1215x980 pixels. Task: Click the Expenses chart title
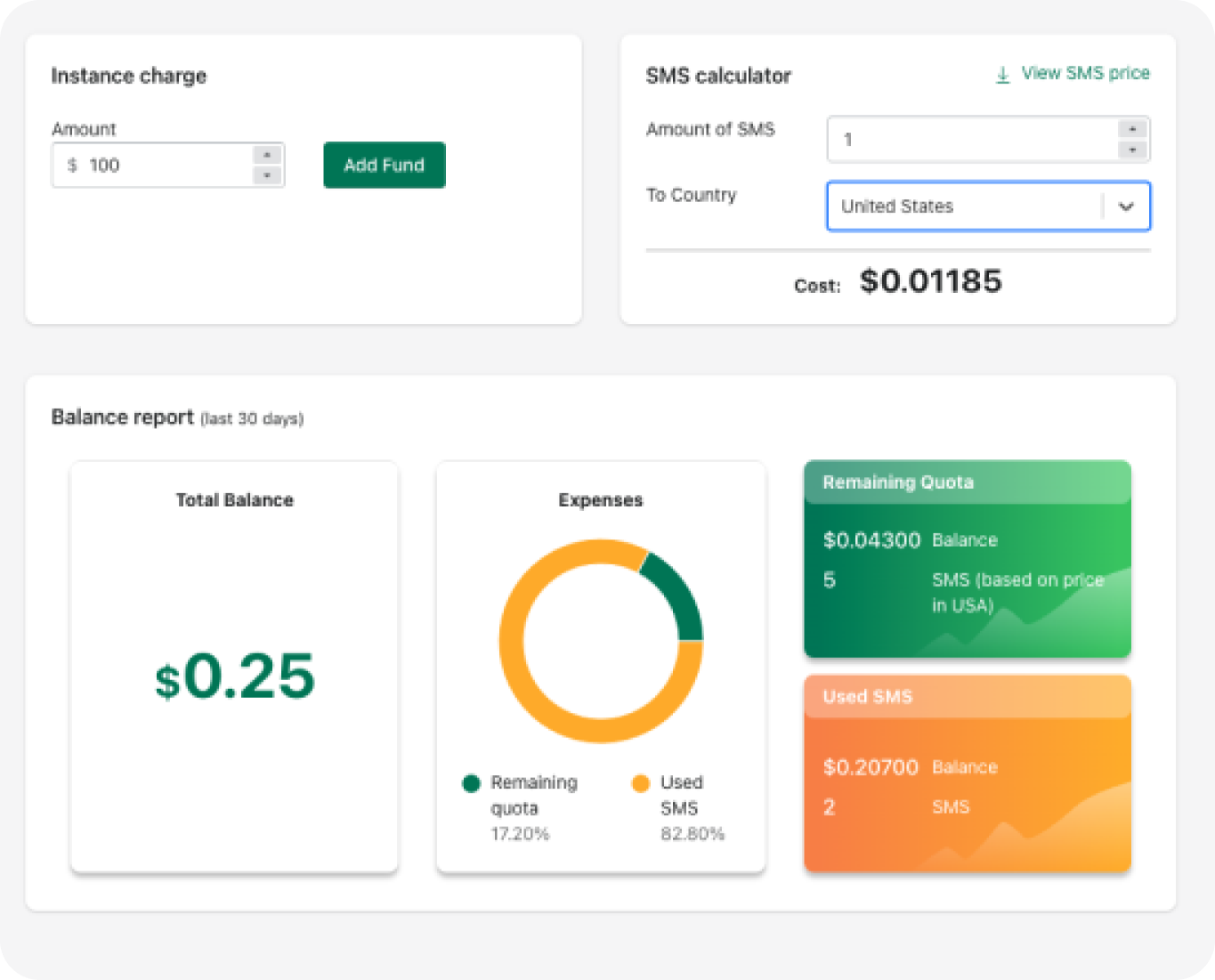[601, 500]
